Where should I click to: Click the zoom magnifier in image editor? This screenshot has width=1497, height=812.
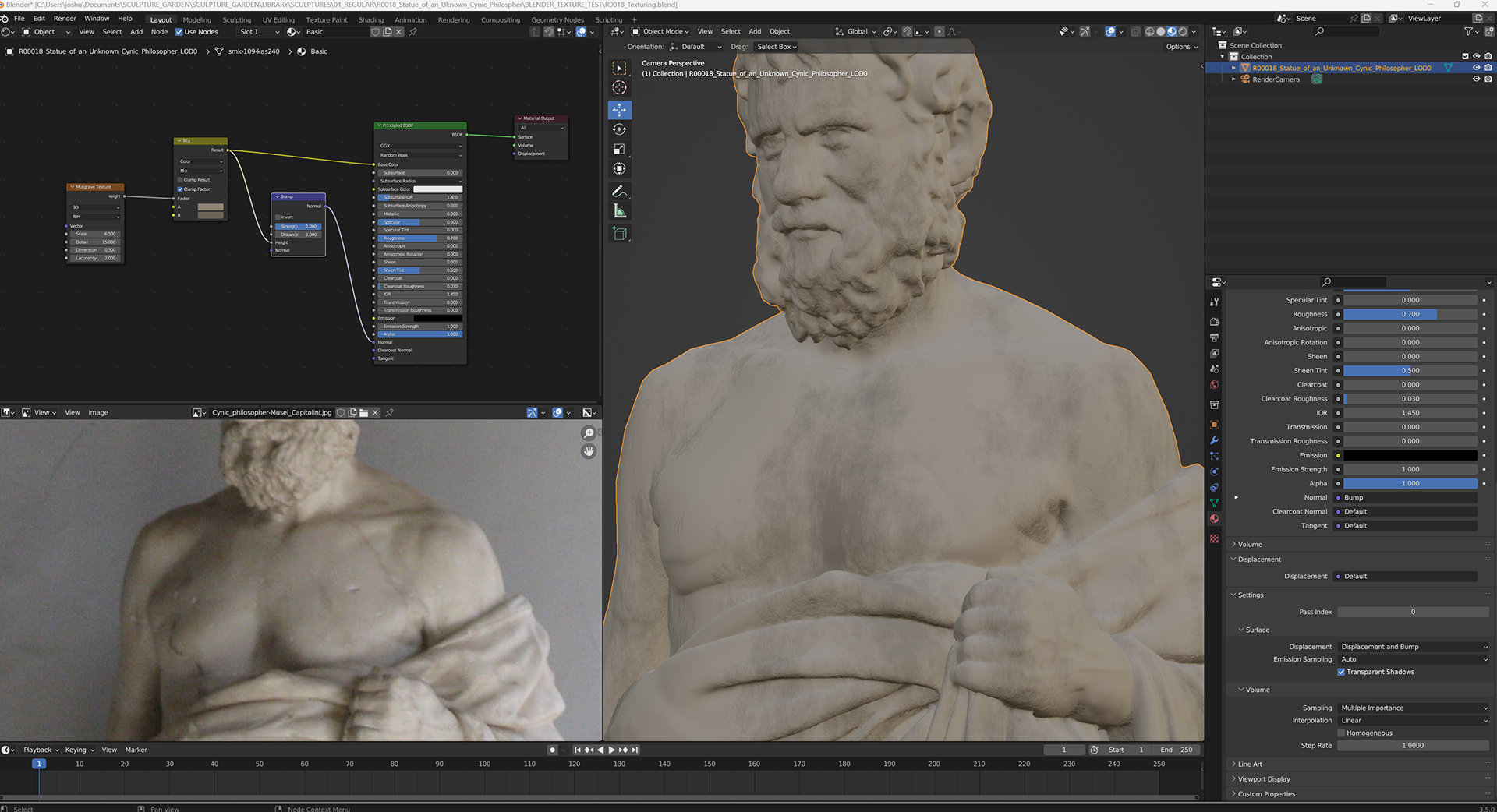pos(589,433)
